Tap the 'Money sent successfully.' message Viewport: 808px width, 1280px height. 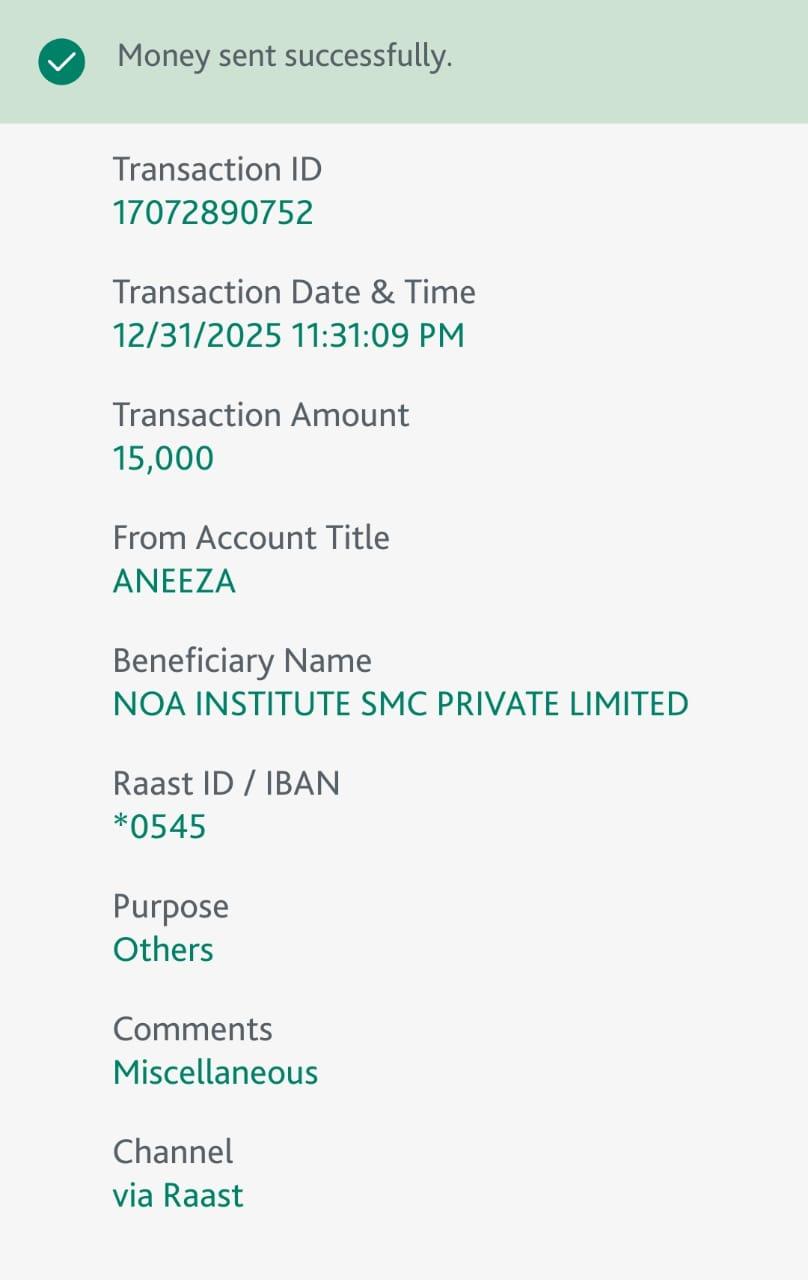coord(285,57)
